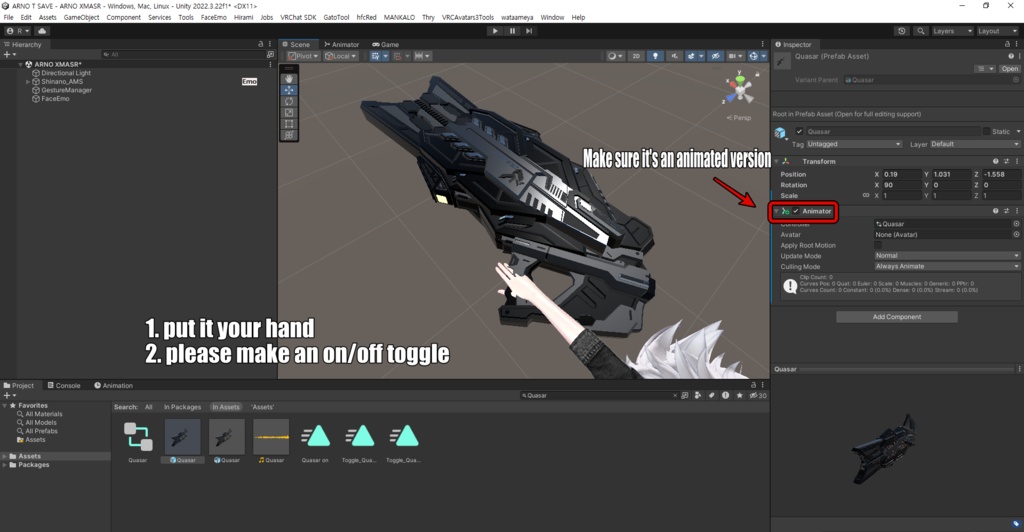Click the Pause button
The image size is (1024, 532).
[512, 31]
